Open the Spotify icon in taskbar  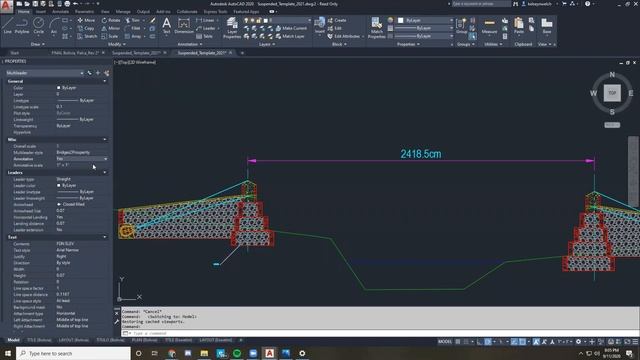pos(237,353)
